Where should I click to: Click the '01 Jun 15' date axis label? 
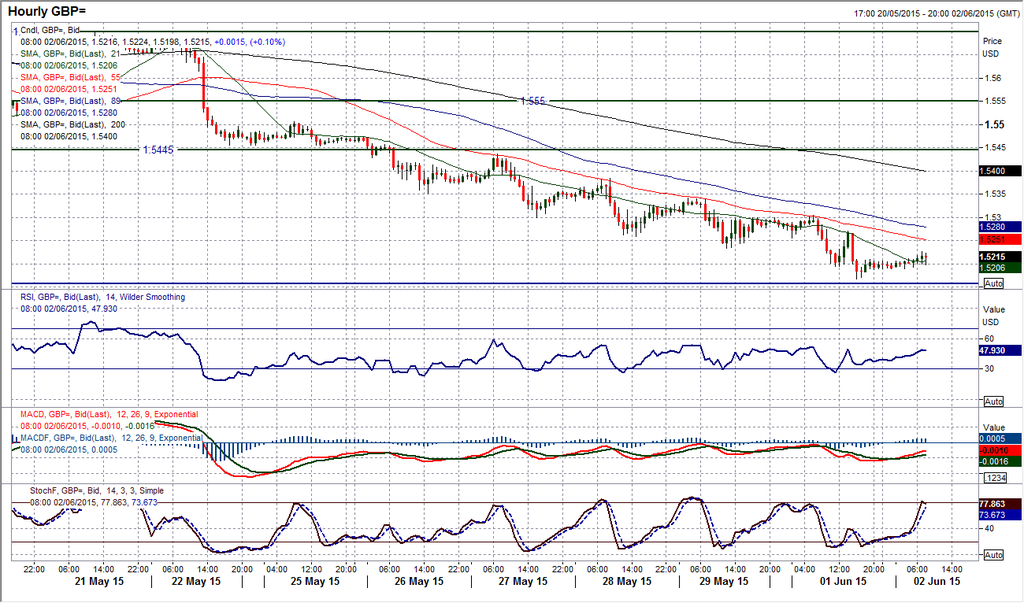[x=843, y=581]
